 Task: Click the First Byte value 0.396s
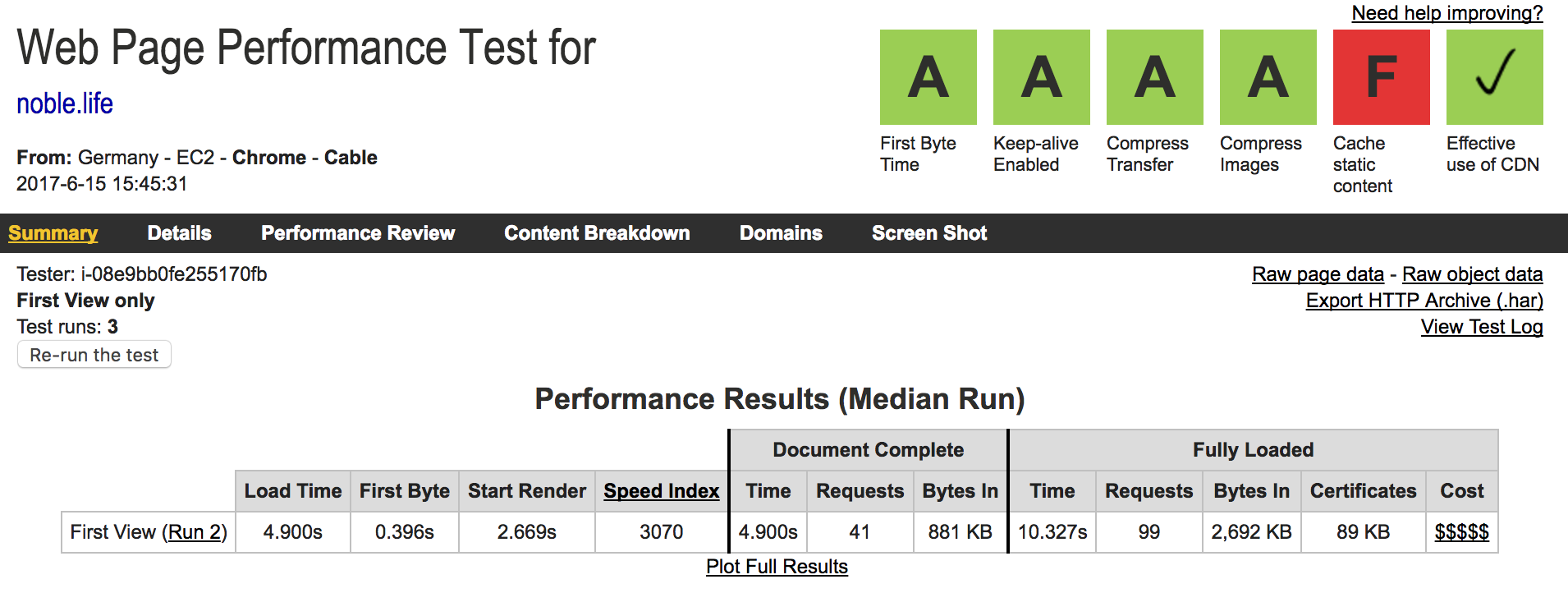click(x=405, y=532)
